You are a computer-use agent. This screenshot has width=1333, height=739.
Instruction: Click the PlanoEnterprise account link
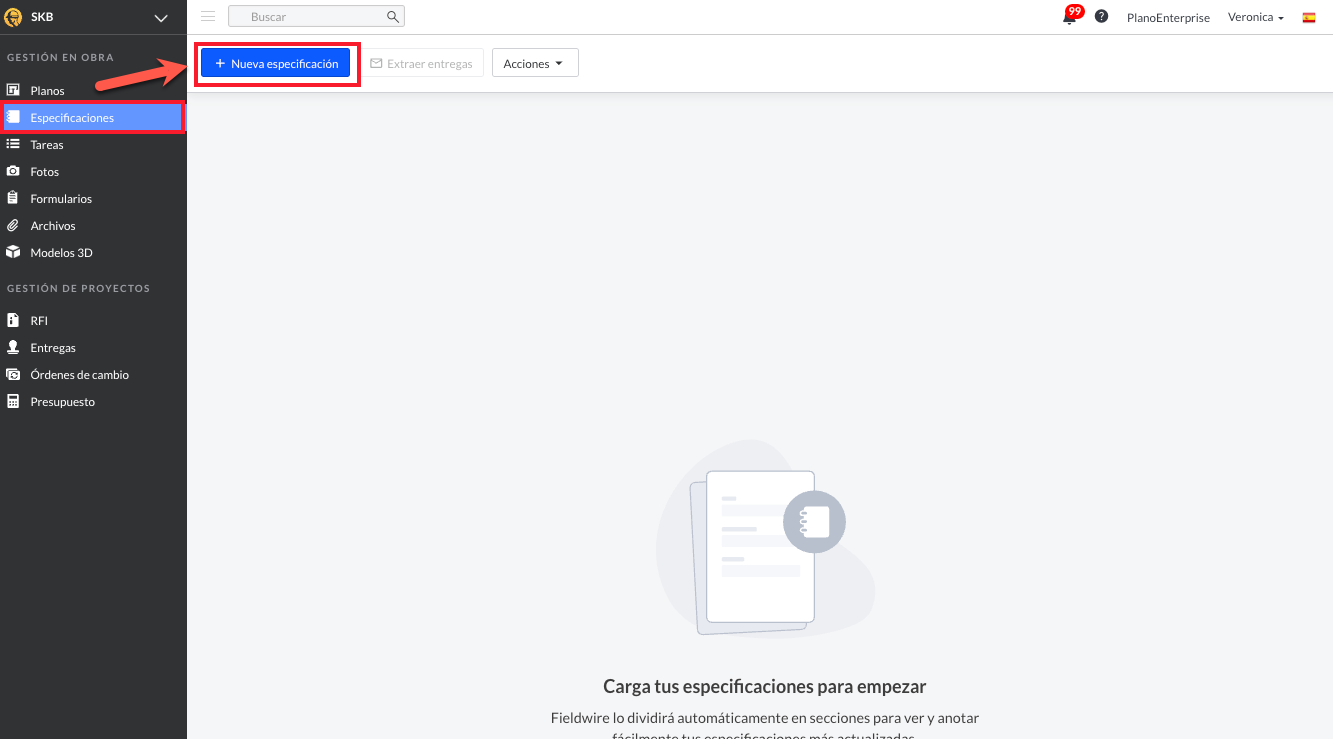1167,18
